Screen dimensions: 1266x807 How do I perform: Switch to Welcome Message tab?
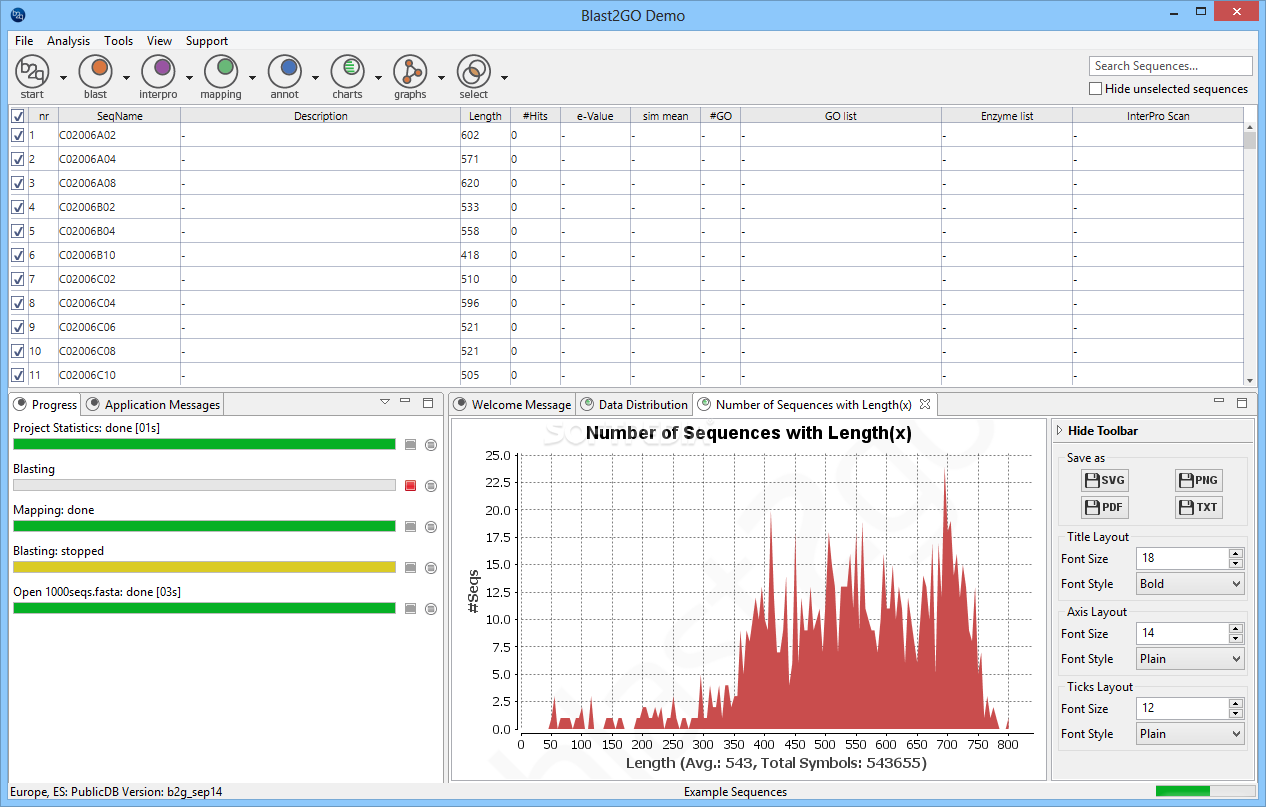[x=512, y=405]
